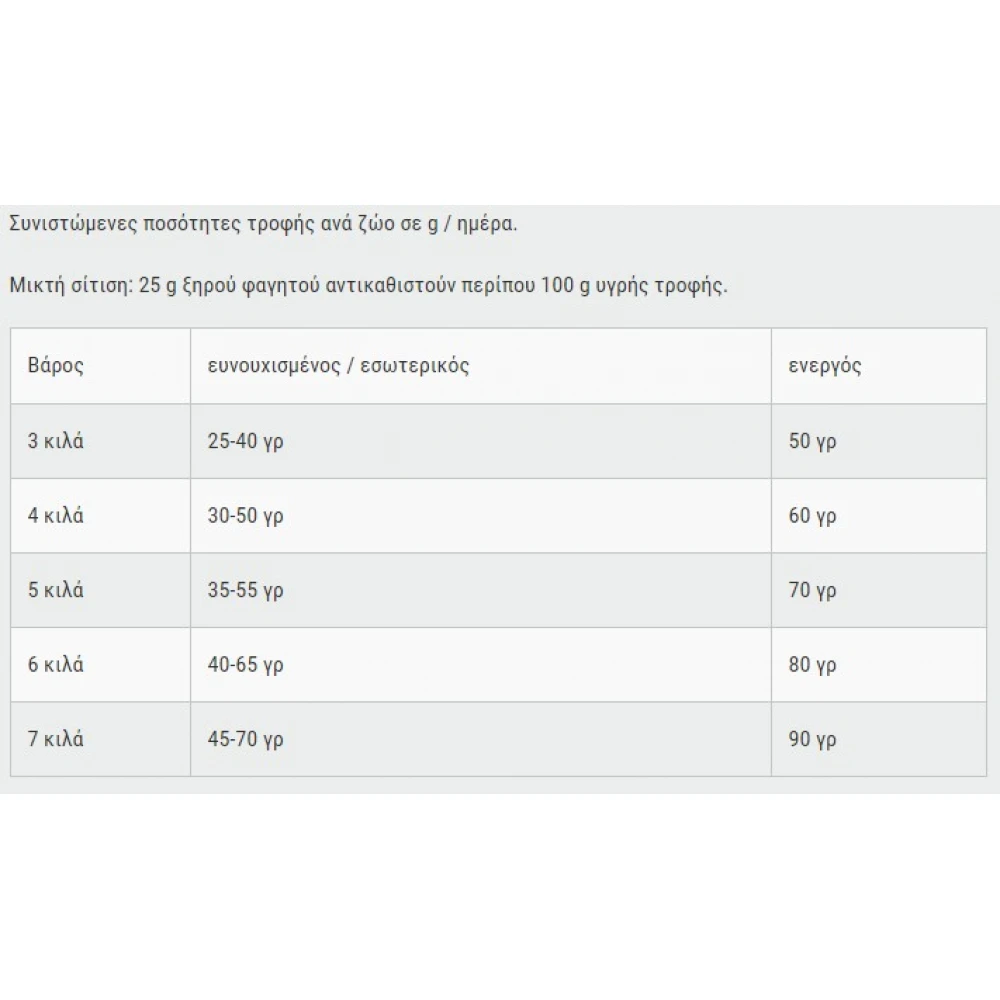Viewport: 1000px width, 1000px height.
Task: Select the "ευνουχισμένος / εσωτερικός" column header
Action: [338, 365]
